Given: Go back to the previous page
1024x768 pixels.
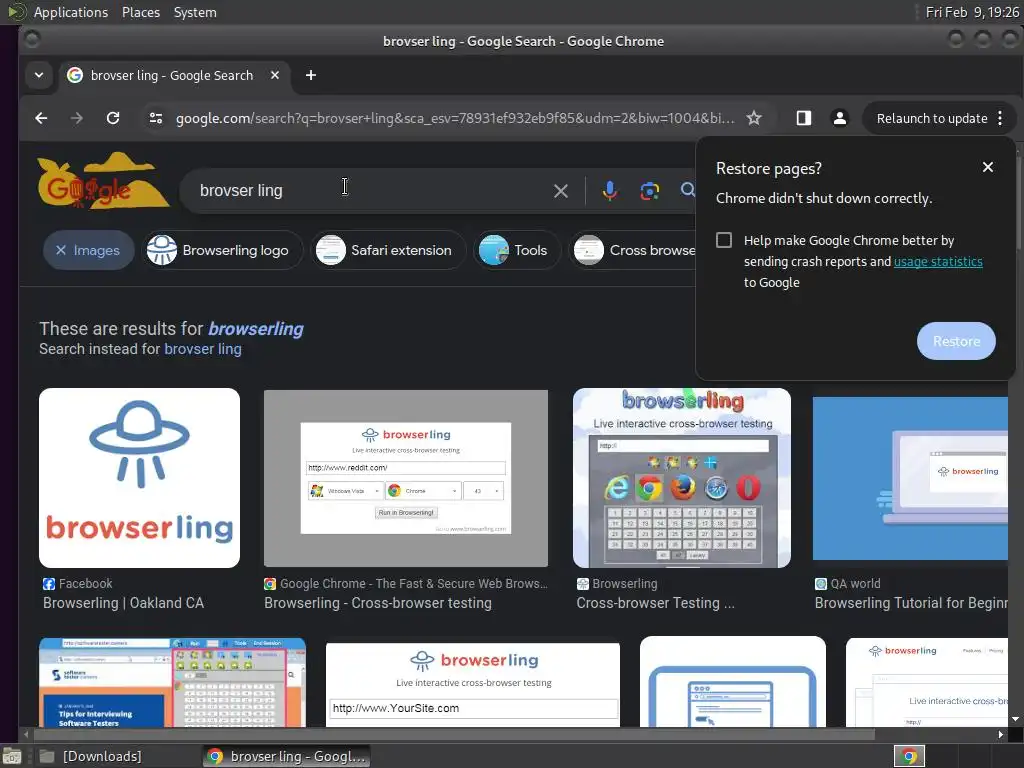Looking at the screenshot, I should [x=41, y=118].
